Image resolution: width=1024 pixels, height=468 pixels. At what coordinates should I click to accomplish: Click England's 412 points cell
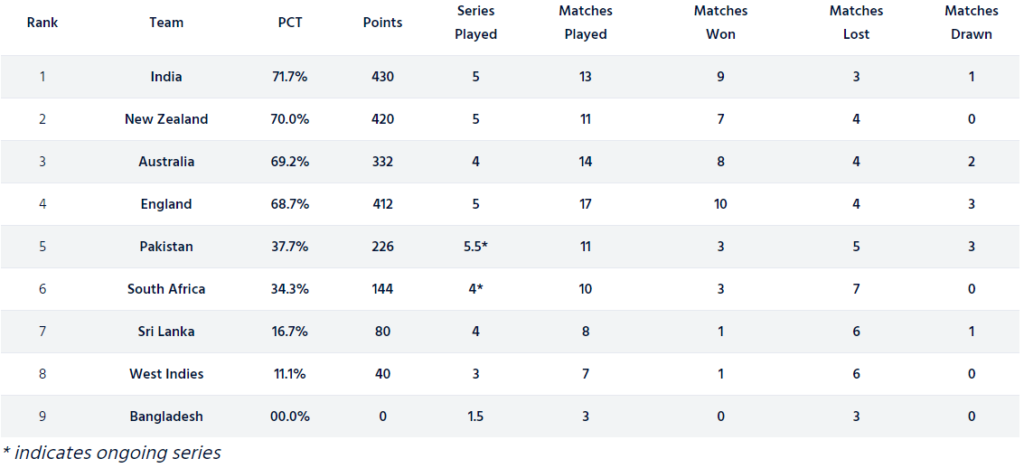(x=382, y=204)
